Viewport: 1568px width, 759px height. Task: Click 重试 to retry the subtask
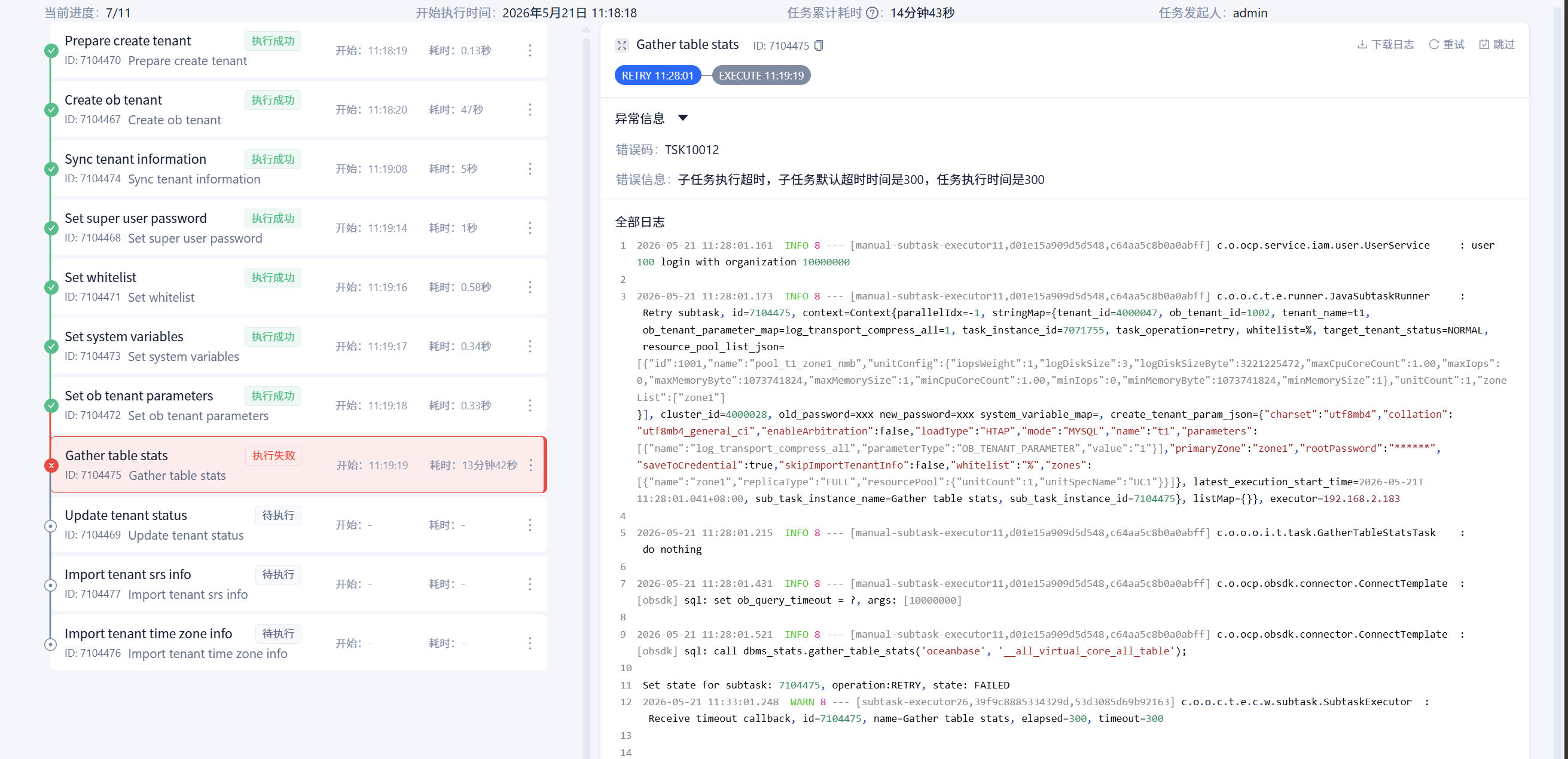tap(1446, 44)
